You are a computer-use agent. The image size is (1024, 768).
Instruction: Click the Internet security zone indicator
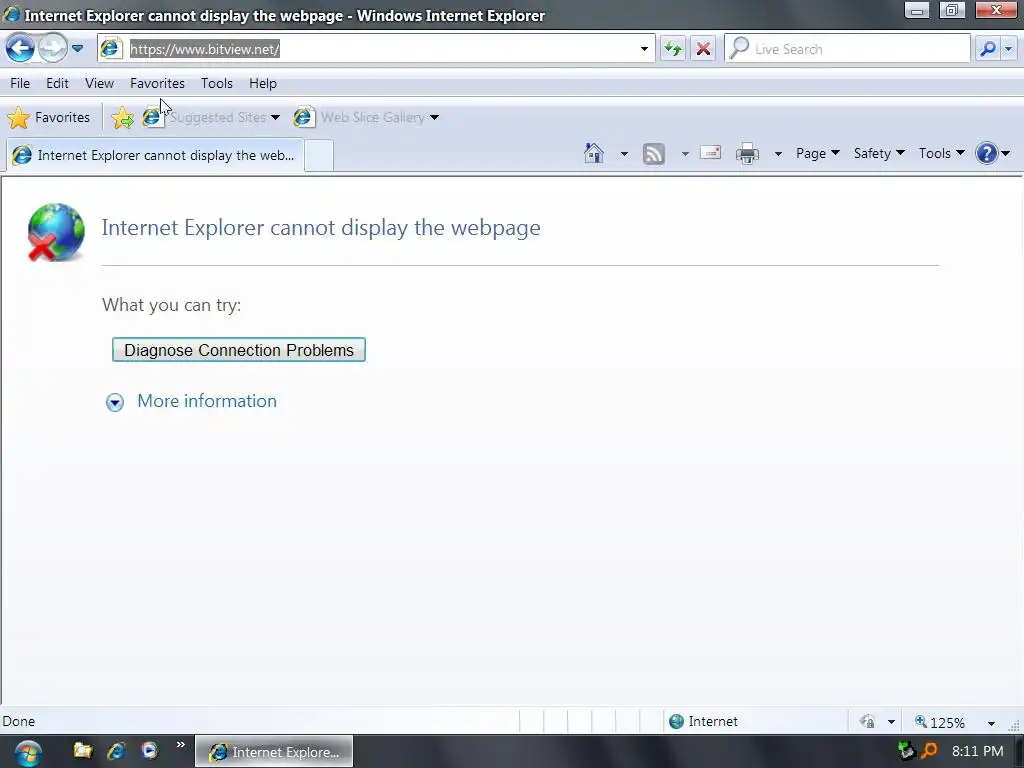(704, 722)
